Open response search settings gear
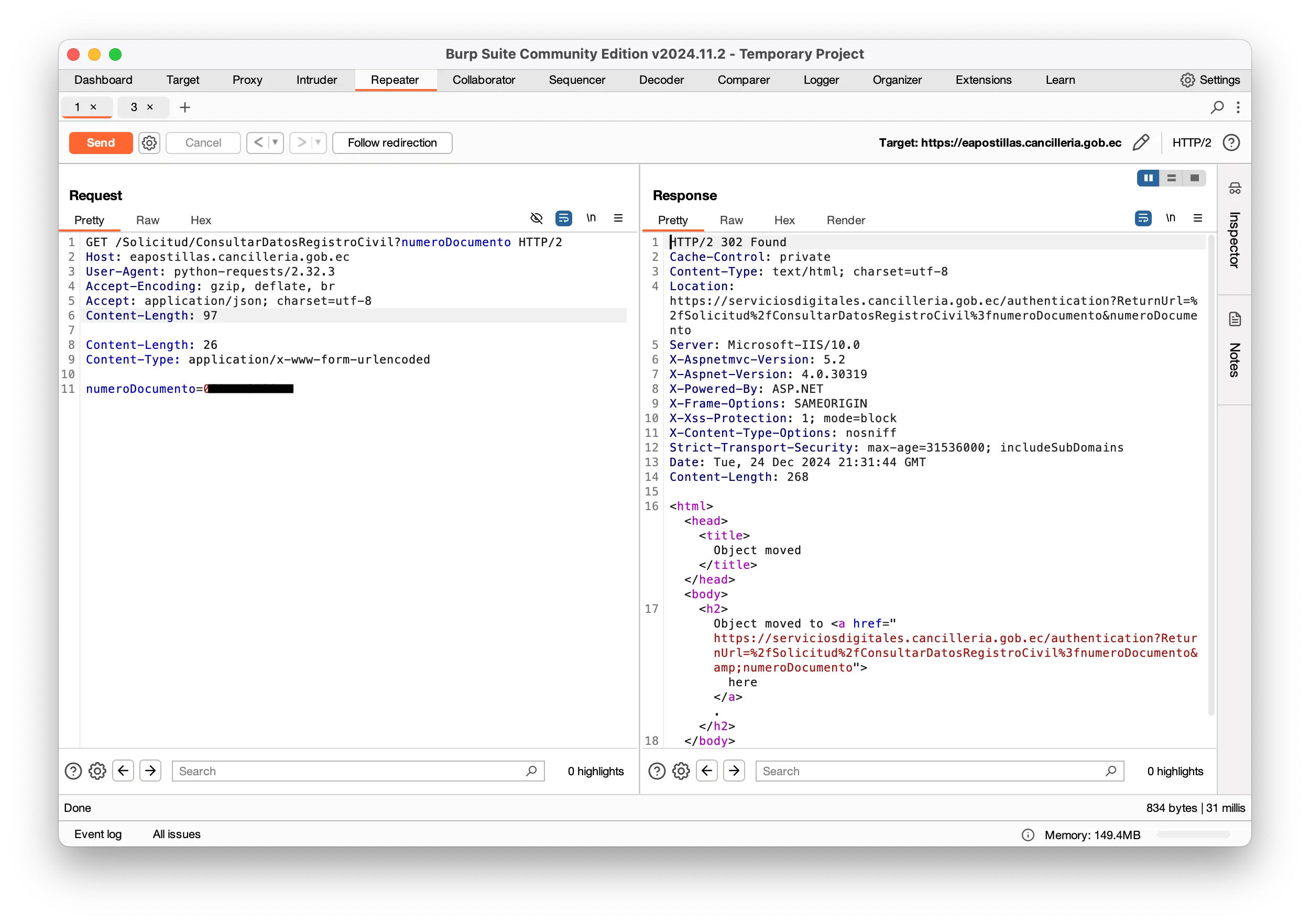This screenshot has width=1310, height=924. pos(681,771)
